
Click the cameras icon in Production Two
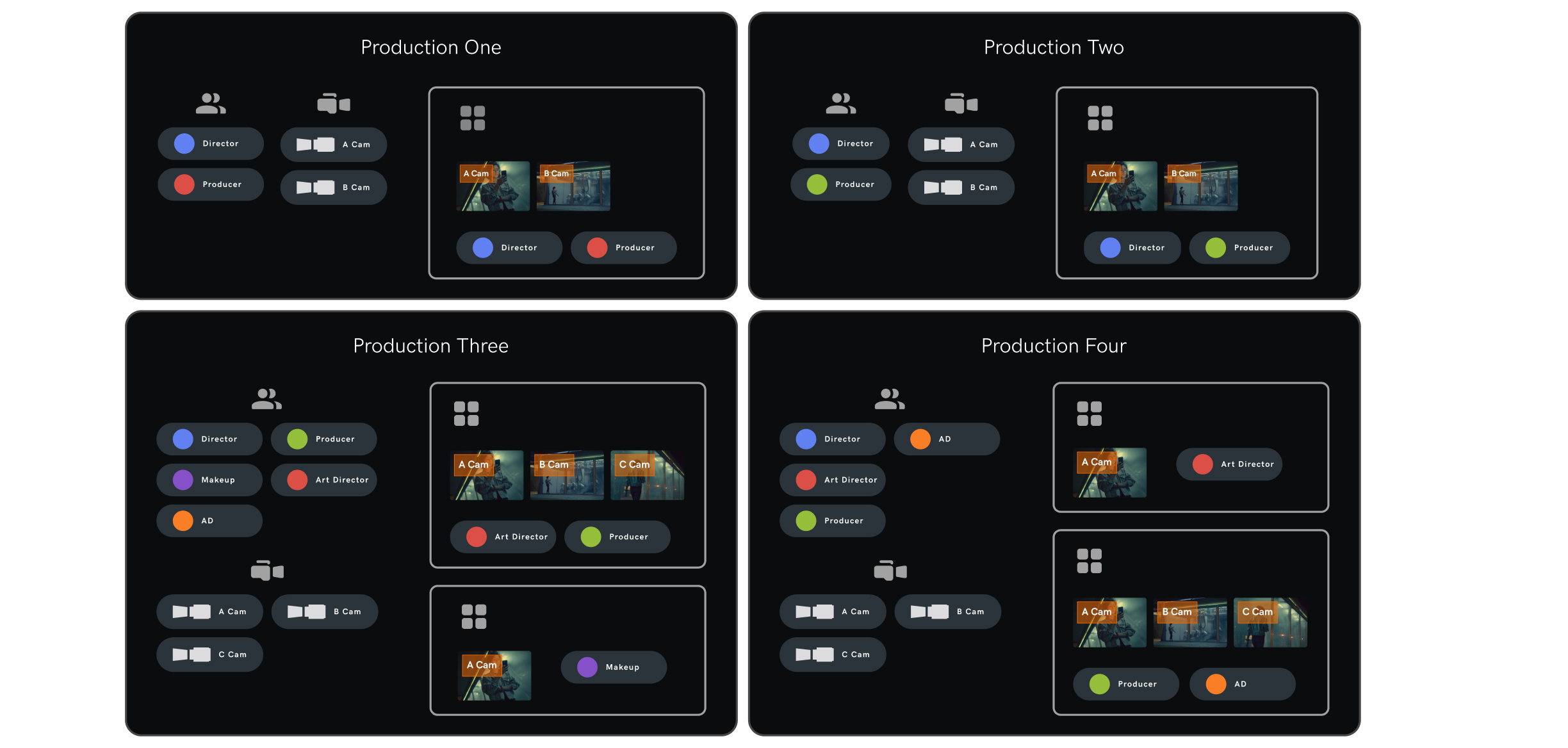pyautogui.click(x=961, y=103)
